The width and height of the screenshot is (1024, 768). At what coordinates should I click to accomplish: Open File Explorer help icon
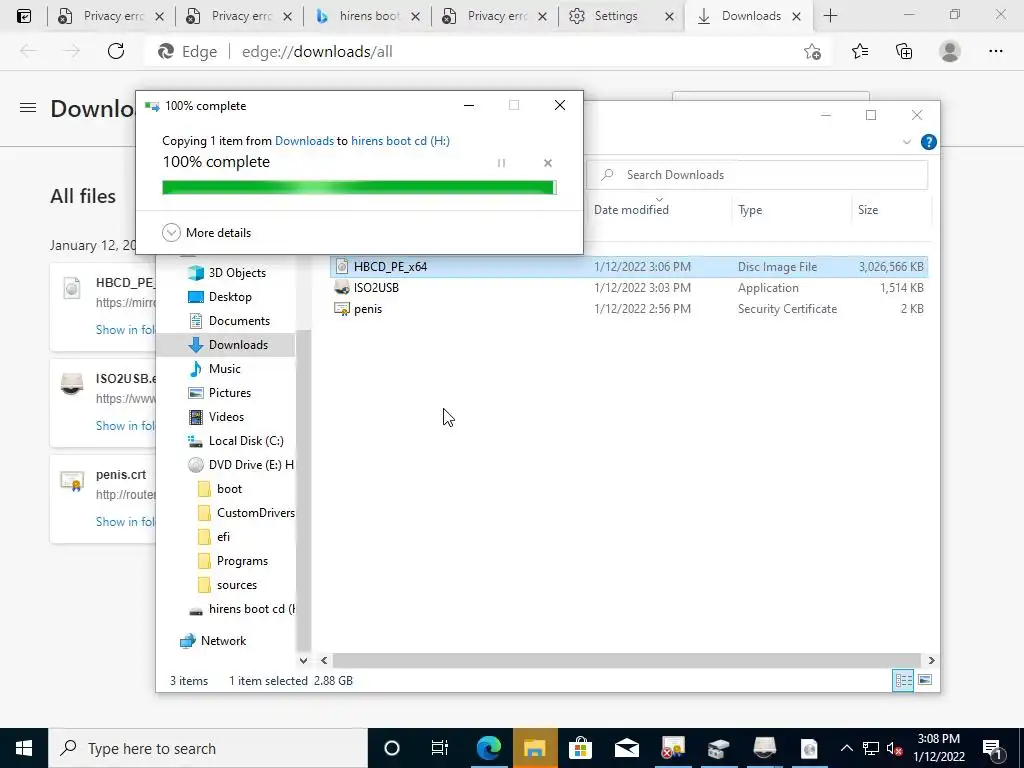(928, 142)
